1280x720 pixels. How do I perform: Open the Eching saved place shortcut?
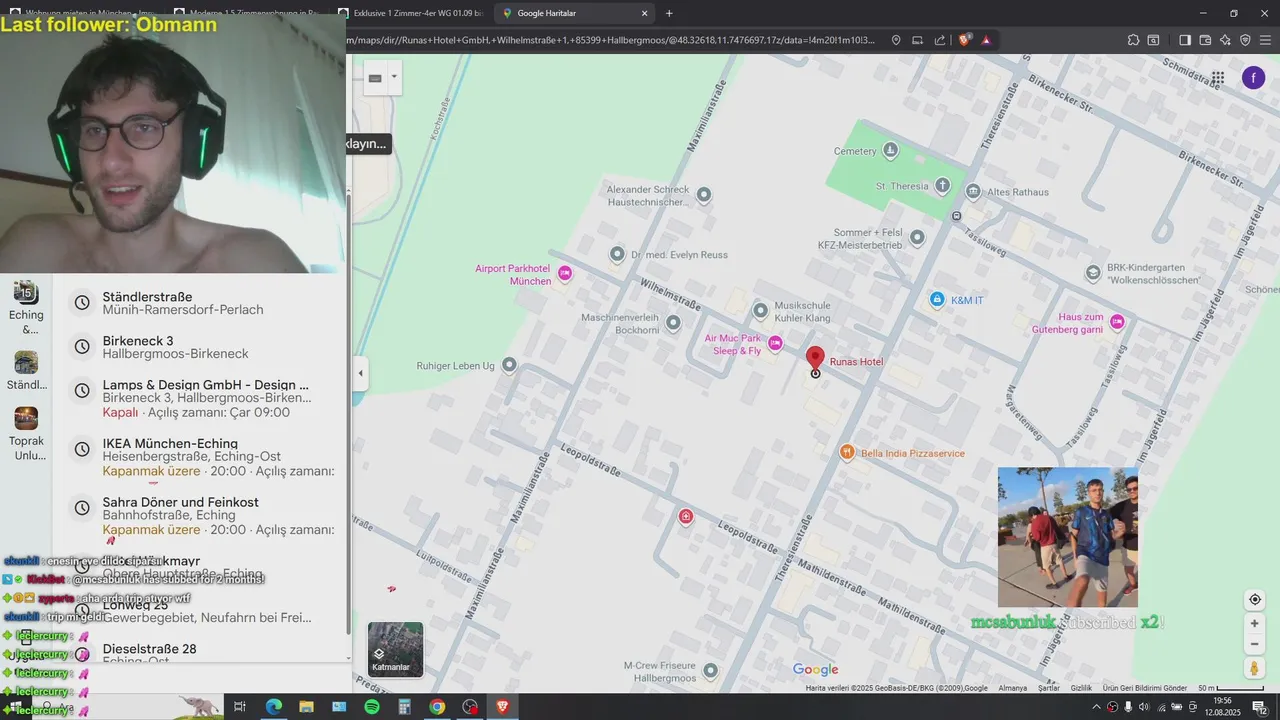pos(26,307)
